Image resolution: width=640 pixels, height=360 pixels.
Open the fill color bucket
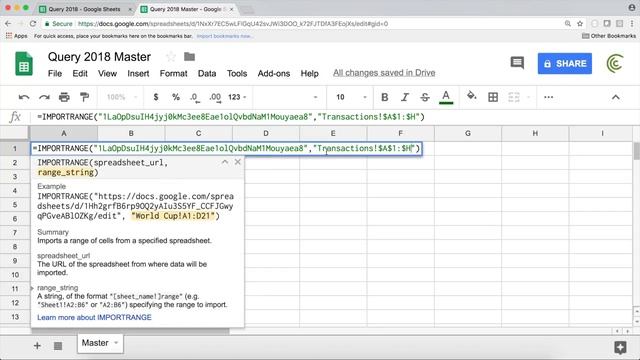pyautogui.click(x=471, y=96)
